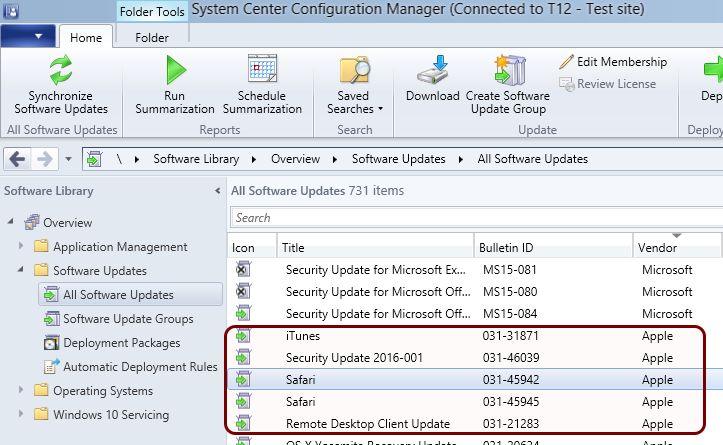This screenshot has width=723, height=445.
Task: Click the Edit Membership pencil icon
Action: tap(566, 62)
